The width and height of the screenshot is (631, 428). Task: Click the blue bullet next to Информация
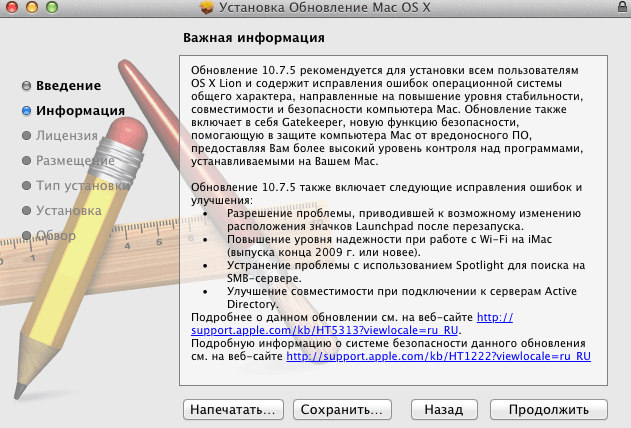click(x=26, y=111)
